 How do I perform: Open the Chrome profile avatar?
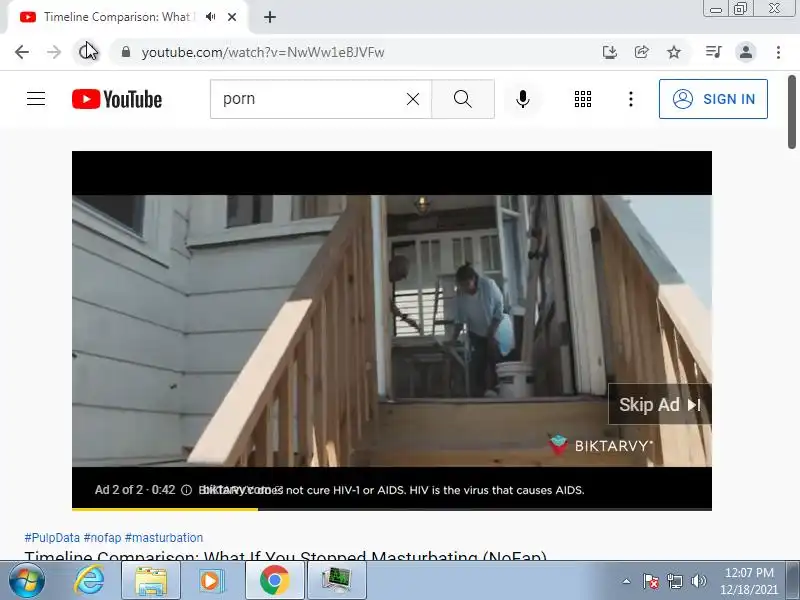point(745,52)
